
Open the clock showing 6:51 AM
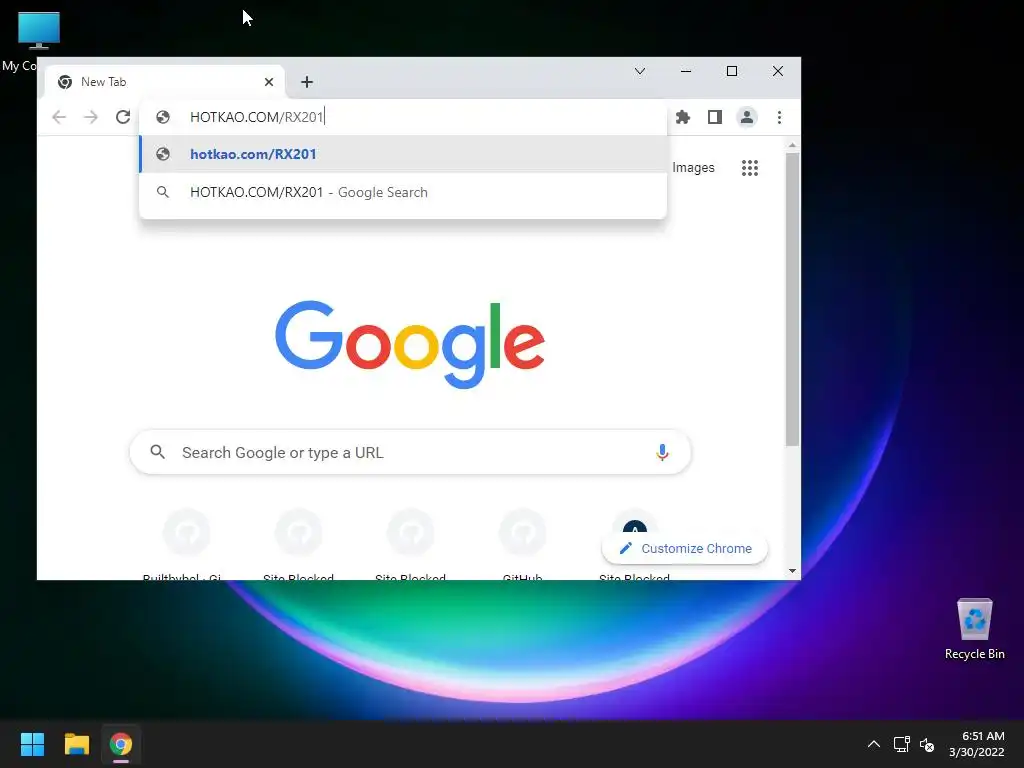[976, 744]
